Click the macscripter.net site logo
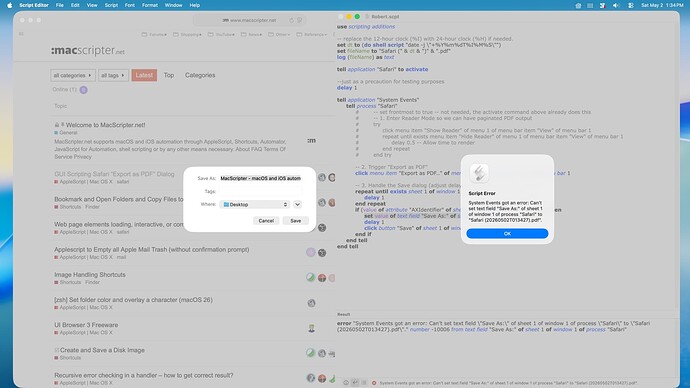Image resolution: width=690 pixels, height=388 pixels. (x=88, y=51)
